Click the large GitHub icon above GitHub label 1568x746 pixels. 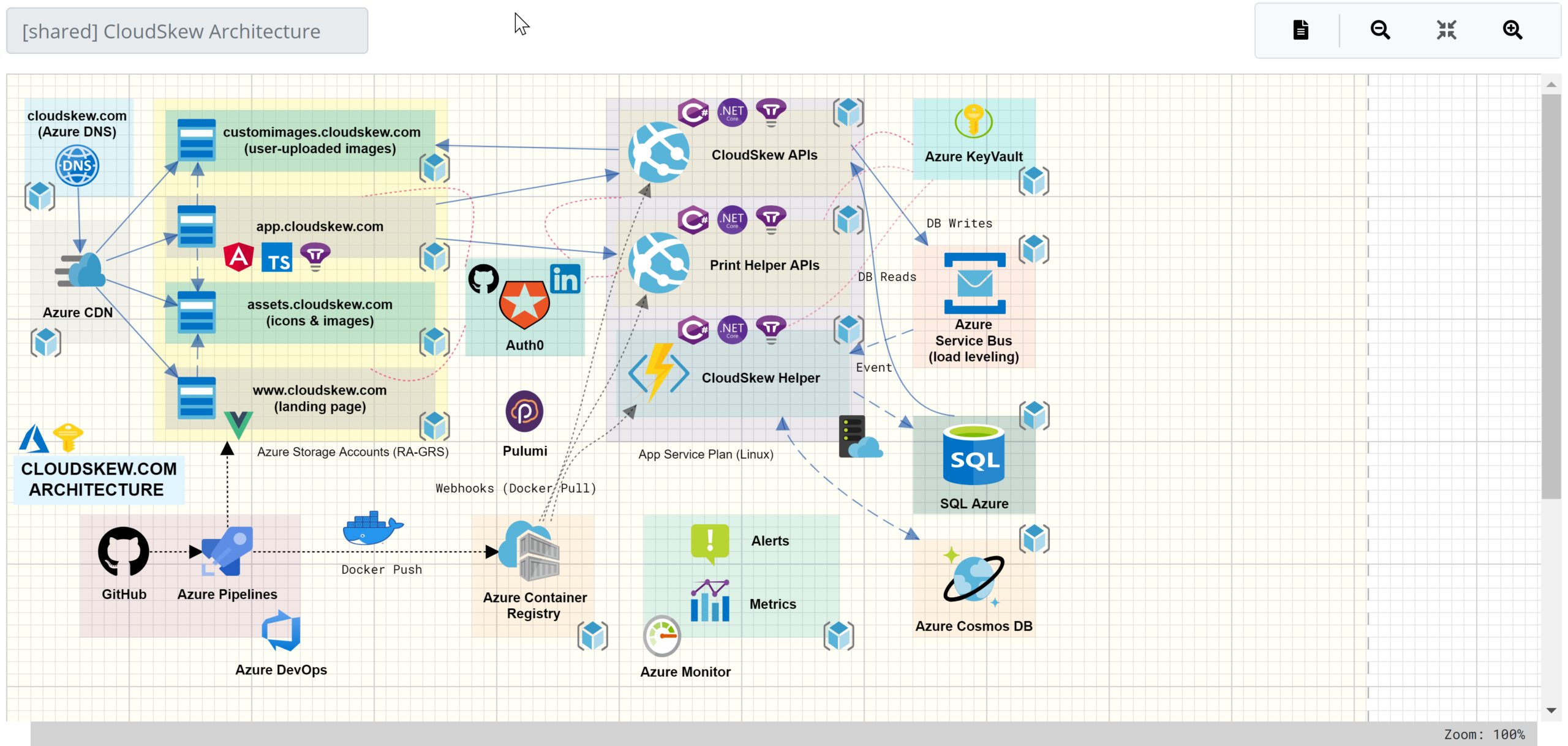click(x=124, y=551)
